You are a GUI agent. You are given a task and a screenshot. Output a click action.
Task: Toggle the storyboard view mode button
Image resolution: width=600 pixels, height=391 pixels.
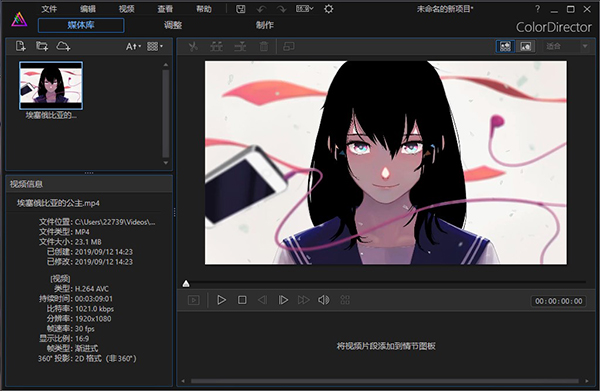click(505, 46)
